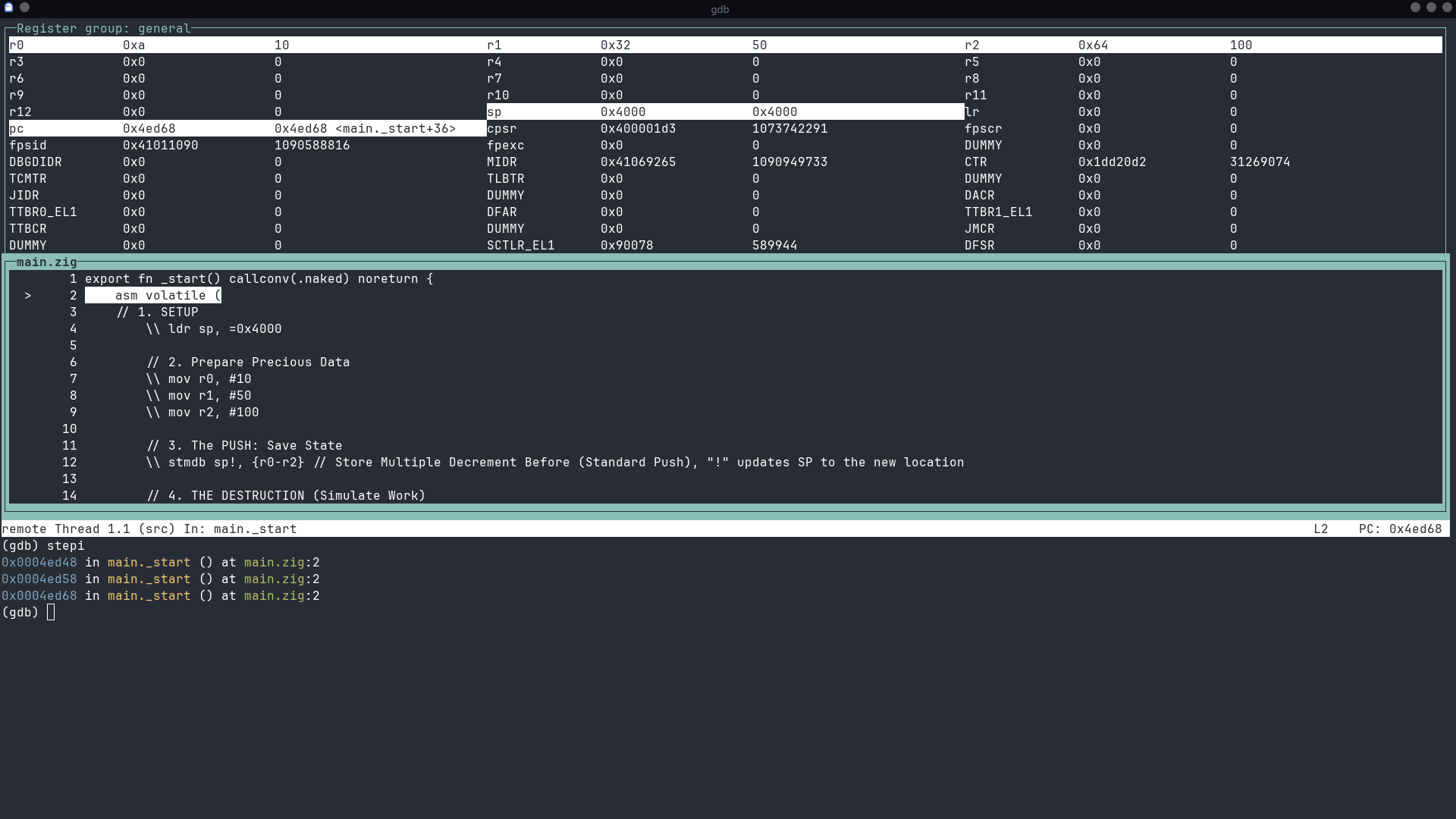This screenshot has width=1456, height=819.
Task: Select the main.zig panel title
Action: [47, 262]
